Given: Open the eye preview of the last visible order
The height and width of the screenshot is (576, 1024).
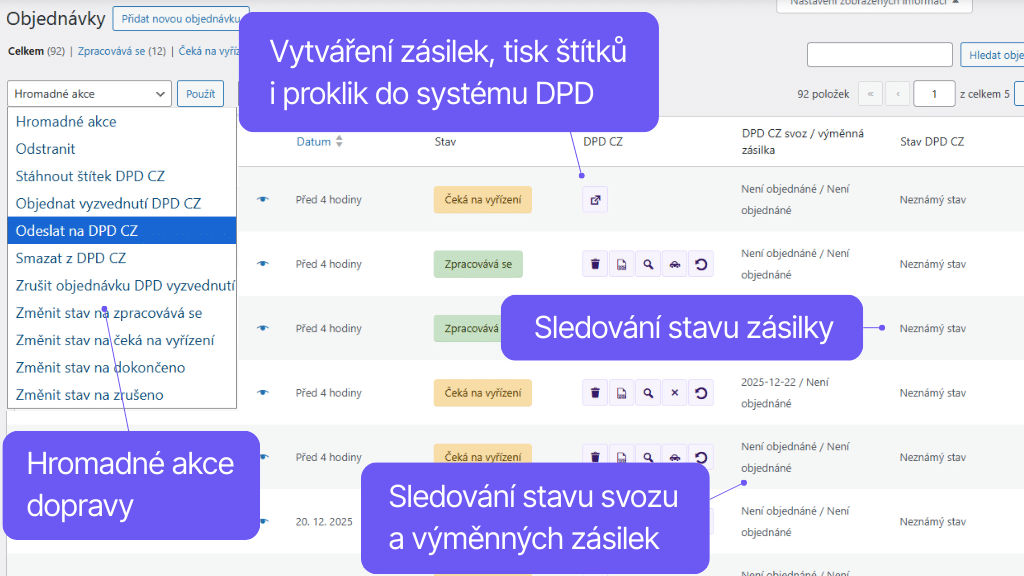Looking at the screenshot, I should tap(262, 521).
